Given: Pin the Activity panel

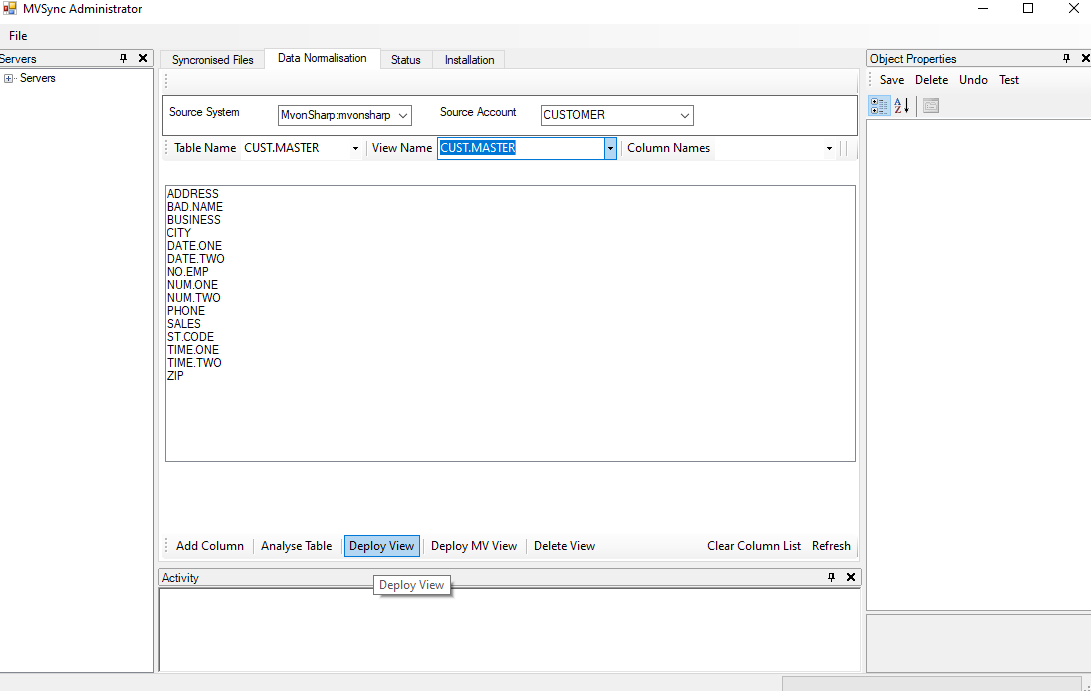Looking at the screenshot, I should point(831,577).
